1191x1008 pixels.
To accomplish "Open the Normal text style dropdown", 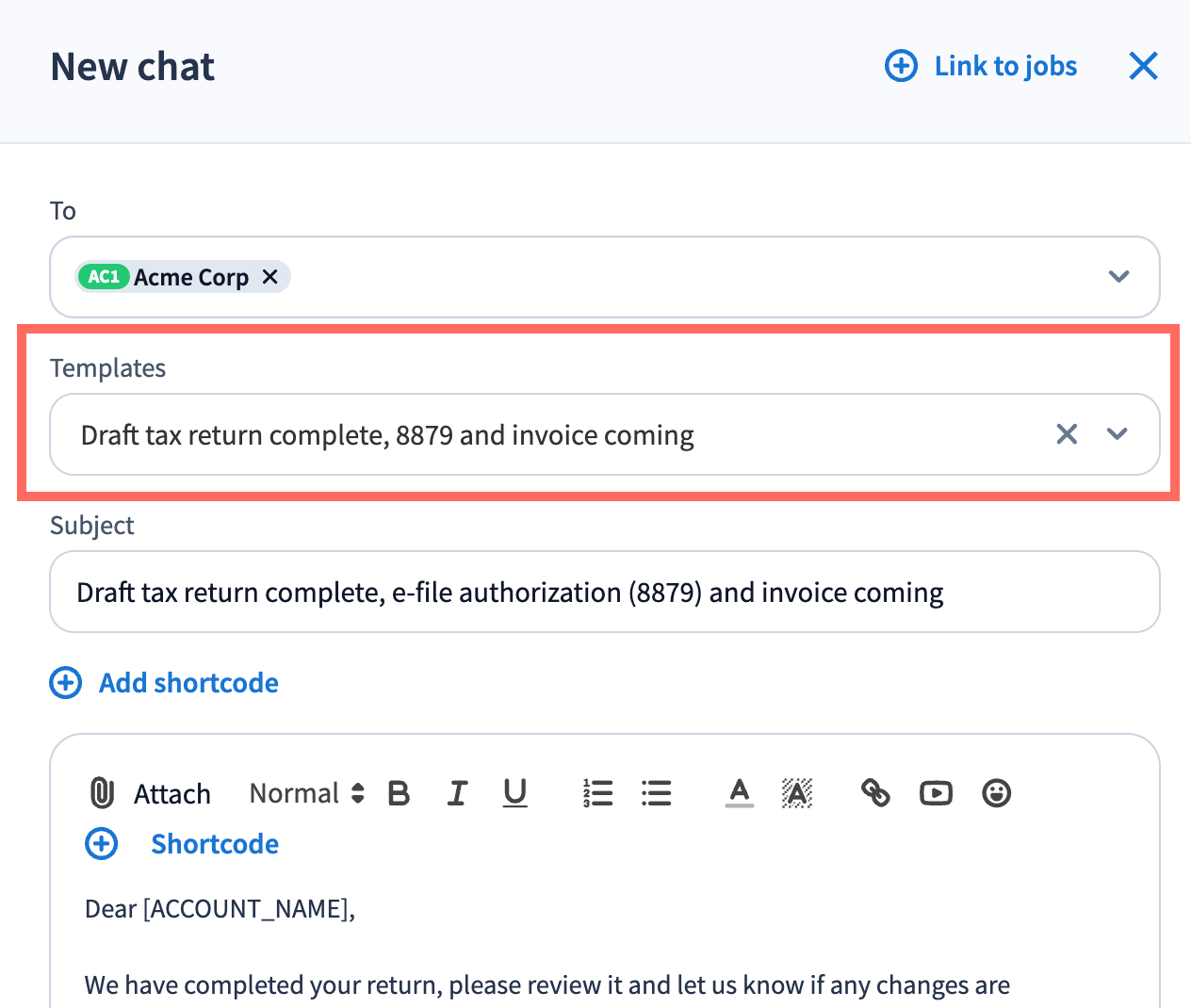I will (306, 793).
